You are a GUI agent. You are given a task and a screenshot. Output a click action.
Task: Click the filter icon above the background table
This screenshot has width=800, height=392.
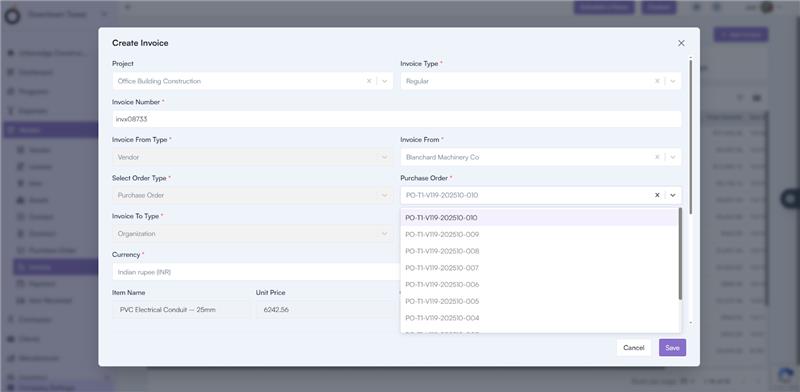click(x=740, y=97)
